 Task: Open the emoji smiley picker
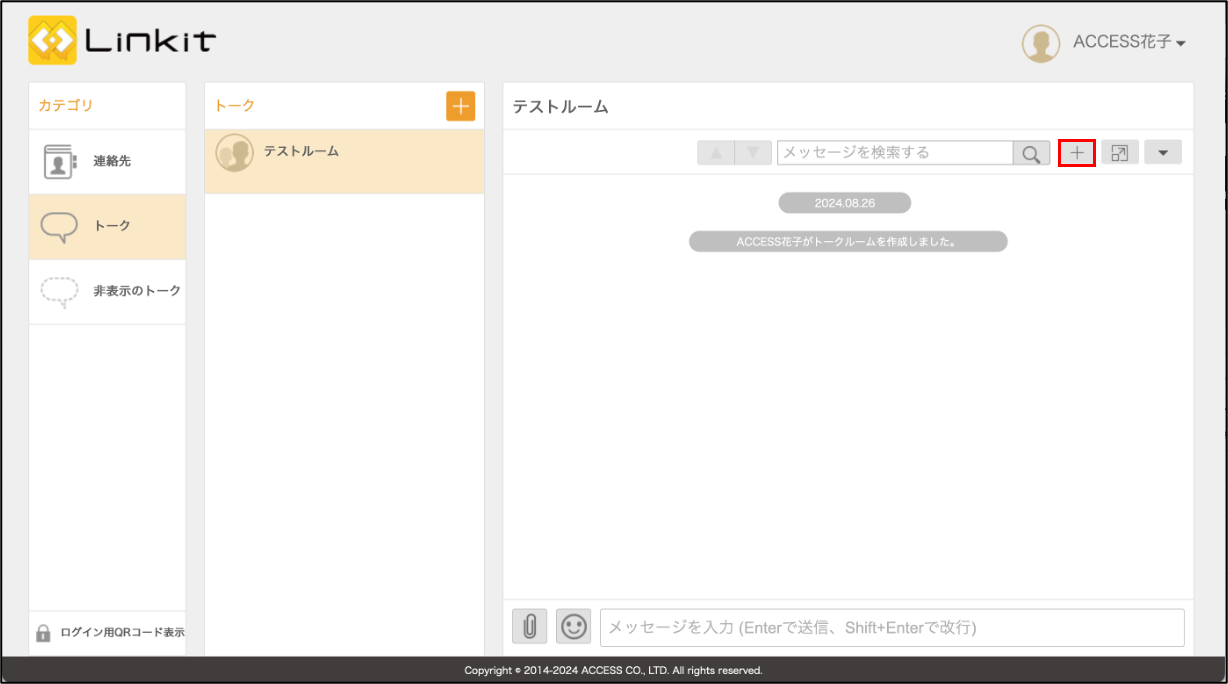tap(573, 626)
